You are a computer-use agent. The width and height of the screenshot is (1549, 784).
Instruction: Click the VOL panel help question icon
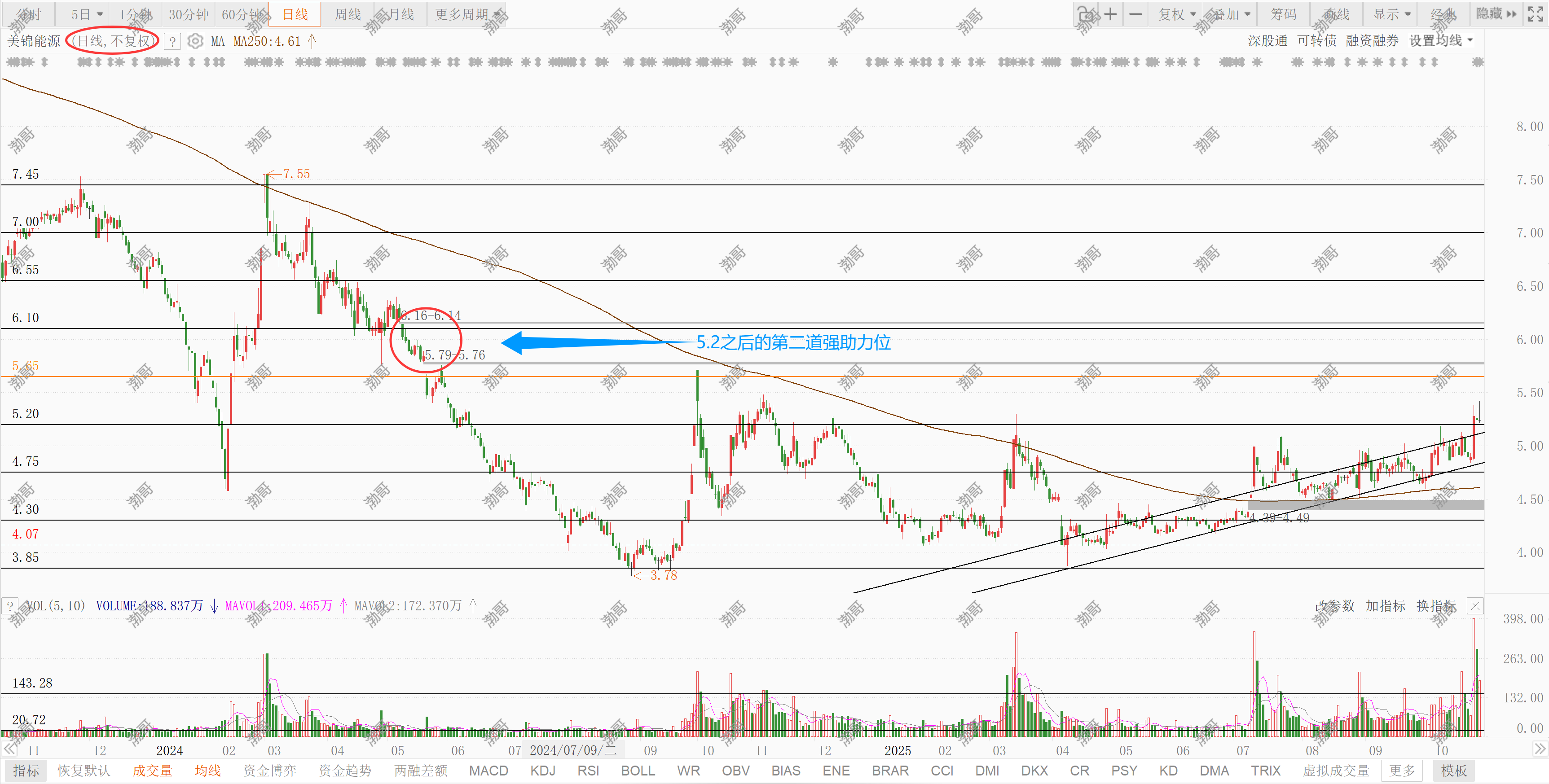10,606
